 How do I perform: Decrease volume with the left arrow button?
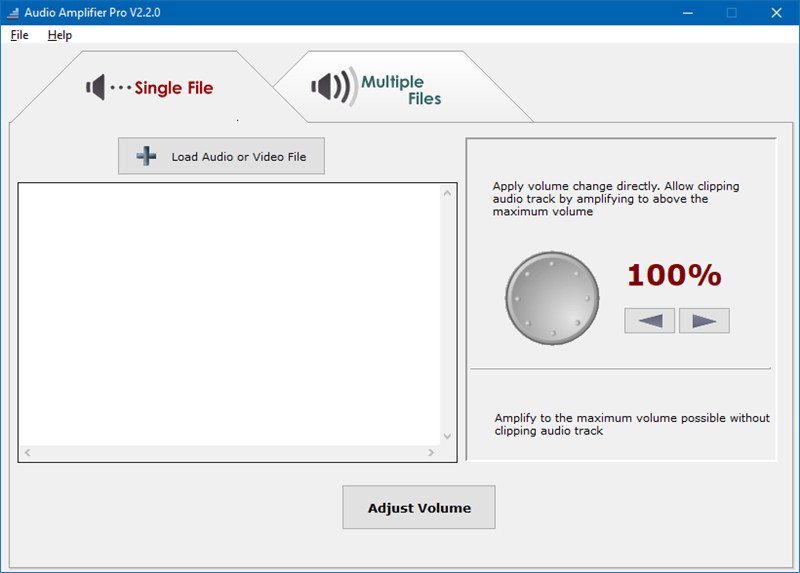point(650,321)
